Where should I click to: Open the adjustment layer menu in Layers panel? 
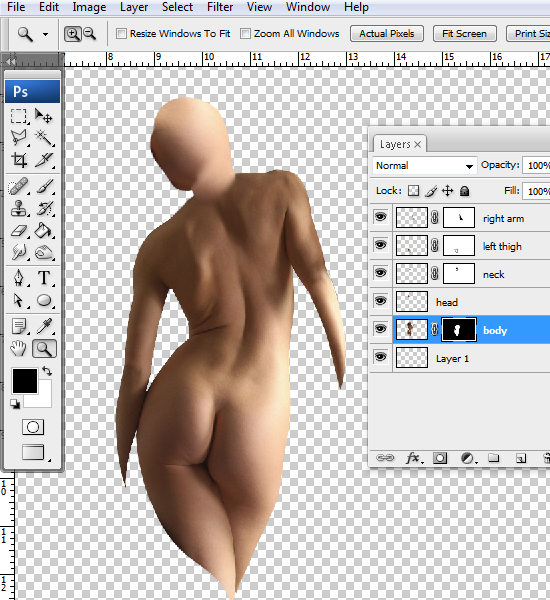tap(468, 458)
